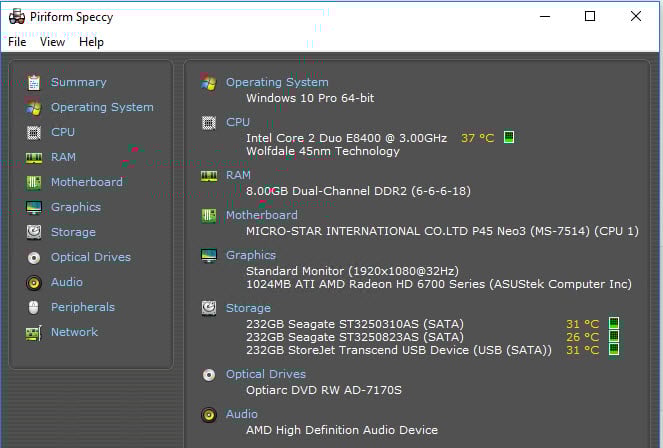Click the Optical Drives icon in summary panel

pos(209,374)
